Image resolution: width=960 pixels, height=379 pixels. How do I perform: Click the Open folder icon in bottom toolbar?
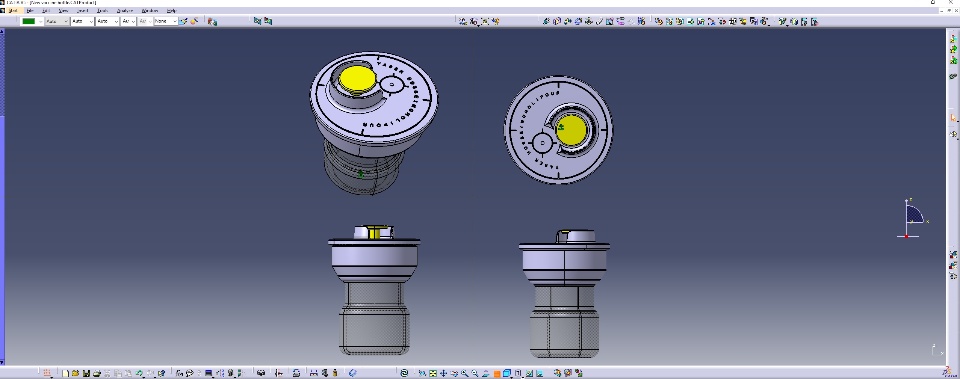(75, 373)
